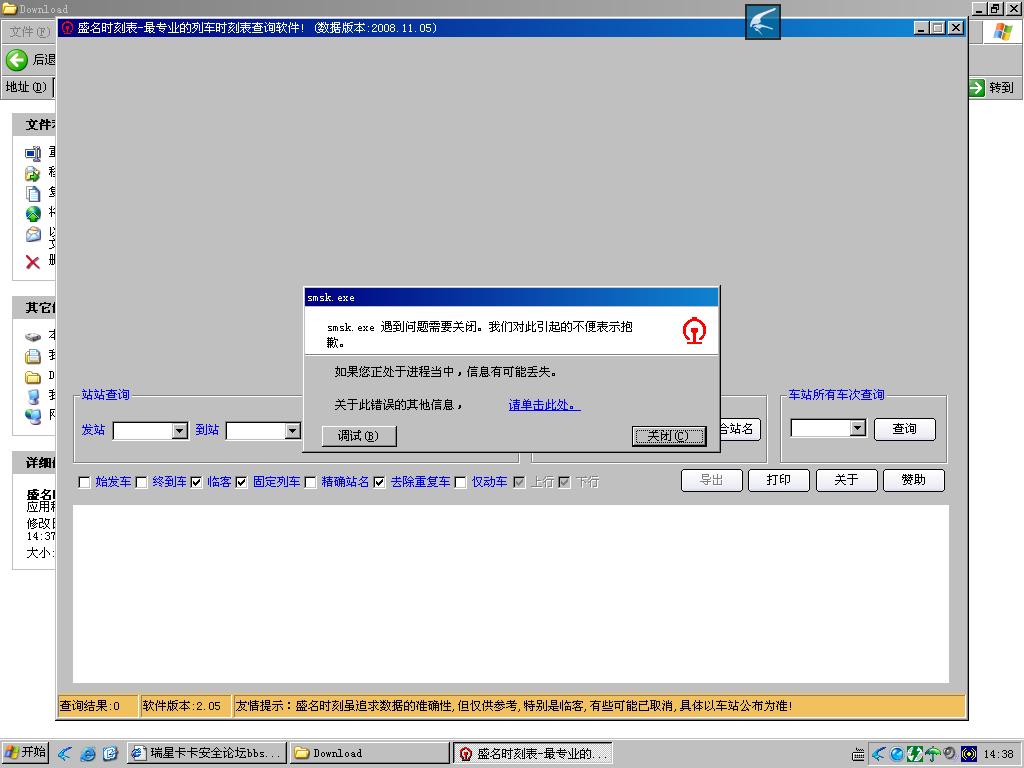The width and height of the screenshot is (1024, 768).
Task: Click the rename file icon in Download task pane
Action: [33, 153]
